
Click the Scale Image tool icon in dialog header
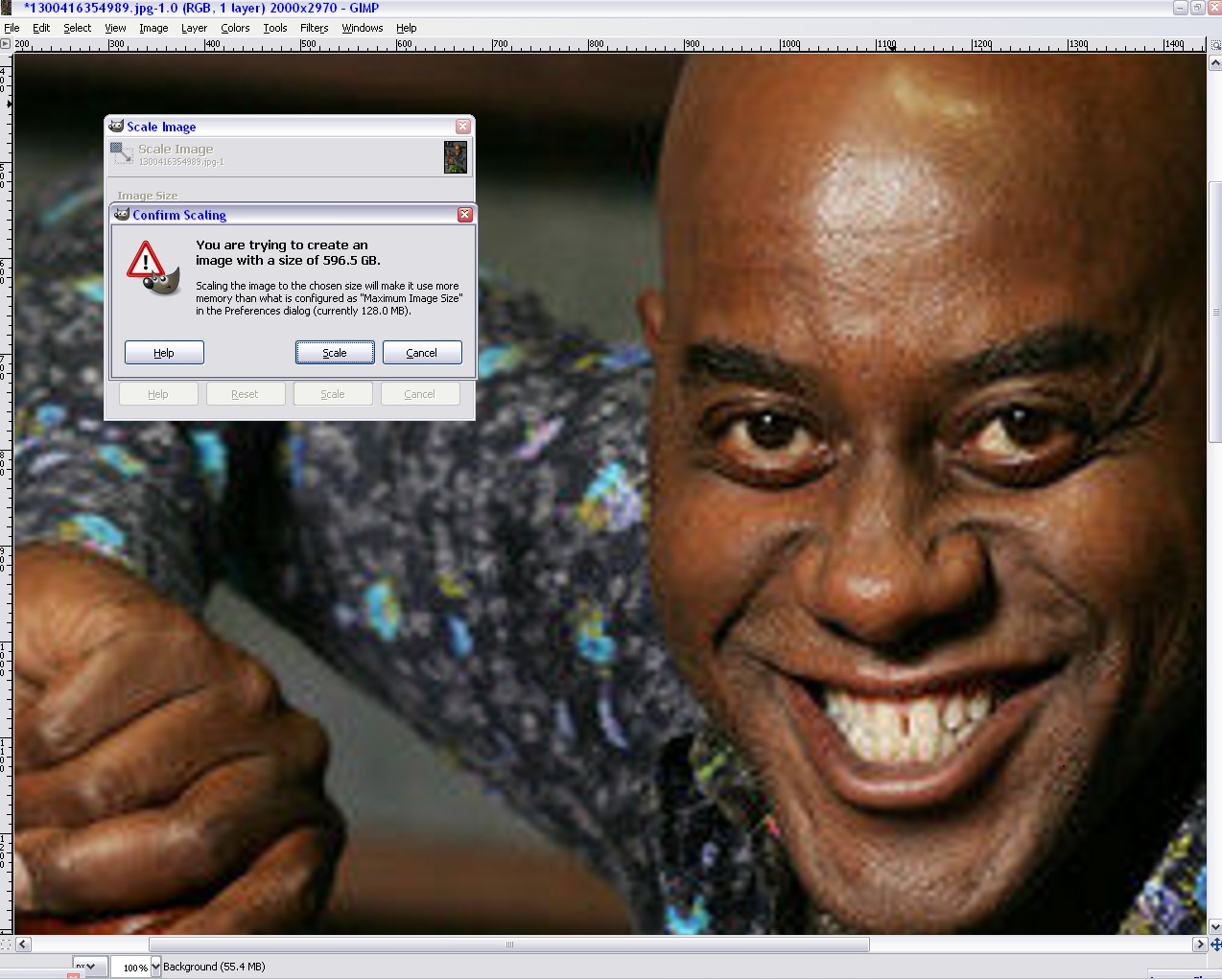121,153
